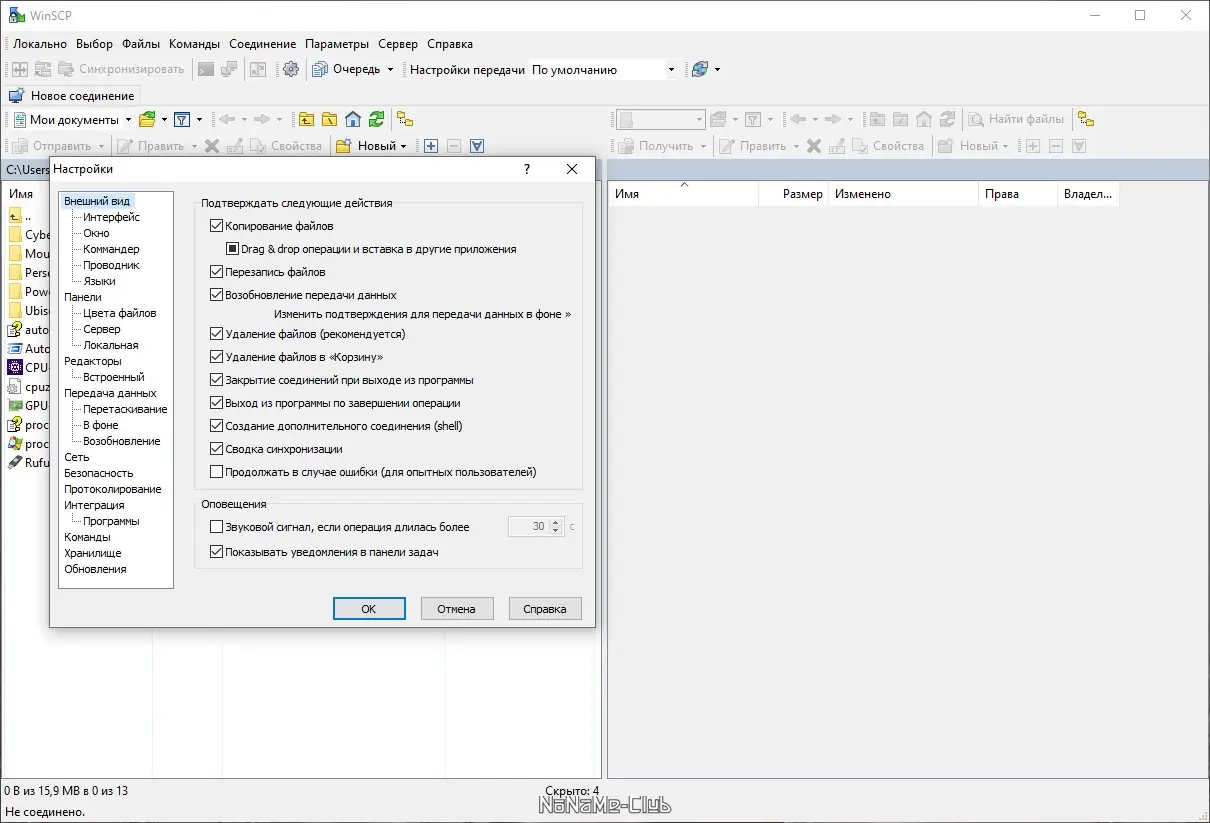Viewport: 1210px width, 823px height.
Task: Open the preferences gear icon in toolbar
Action: 291,69
